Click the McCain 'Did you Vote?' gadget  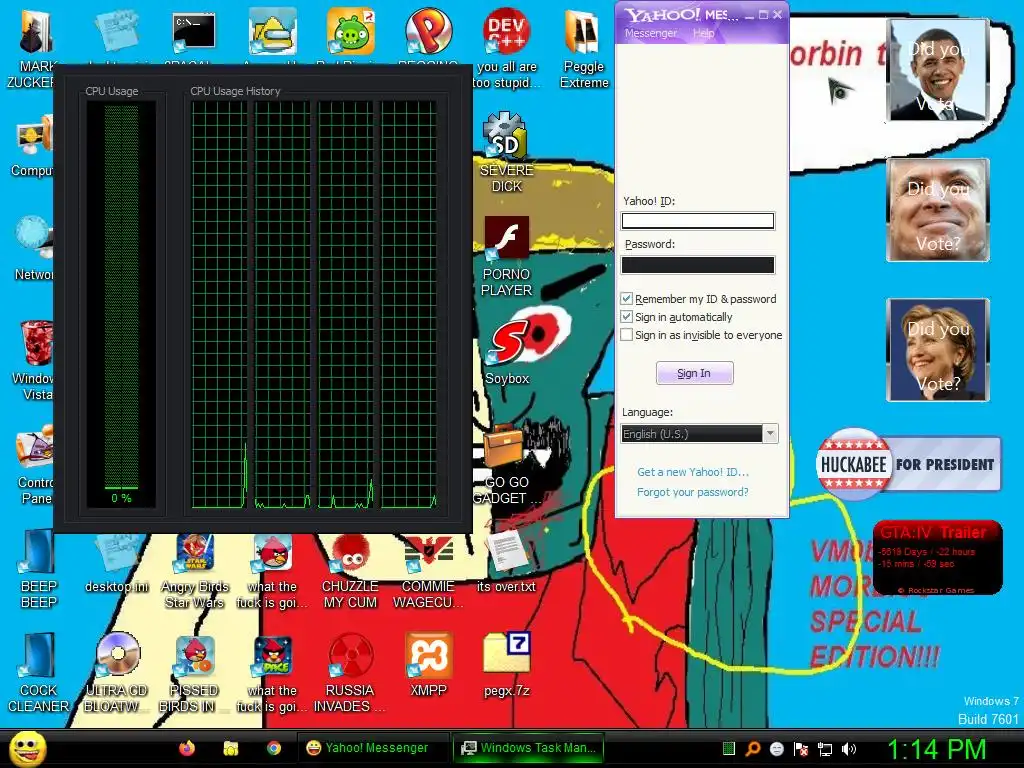pos(938,210)
